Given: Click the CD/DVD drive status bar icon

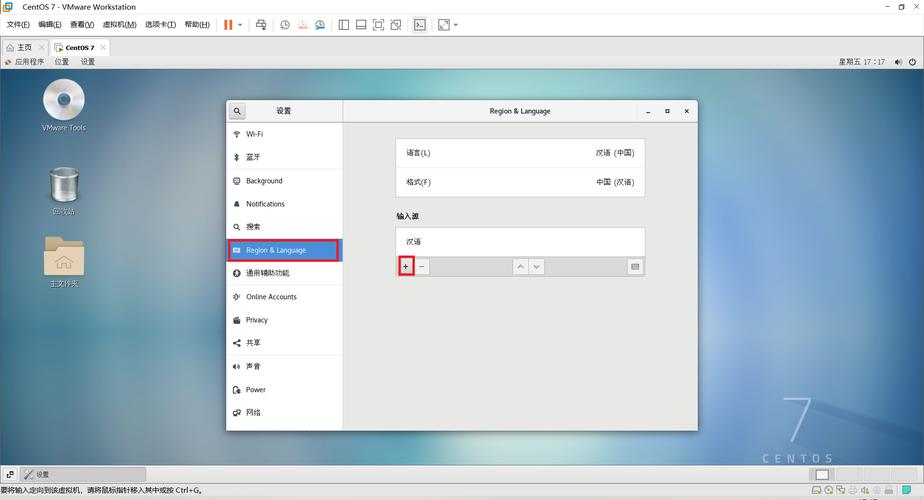Looking at the screenshot, I should [829, 490].
